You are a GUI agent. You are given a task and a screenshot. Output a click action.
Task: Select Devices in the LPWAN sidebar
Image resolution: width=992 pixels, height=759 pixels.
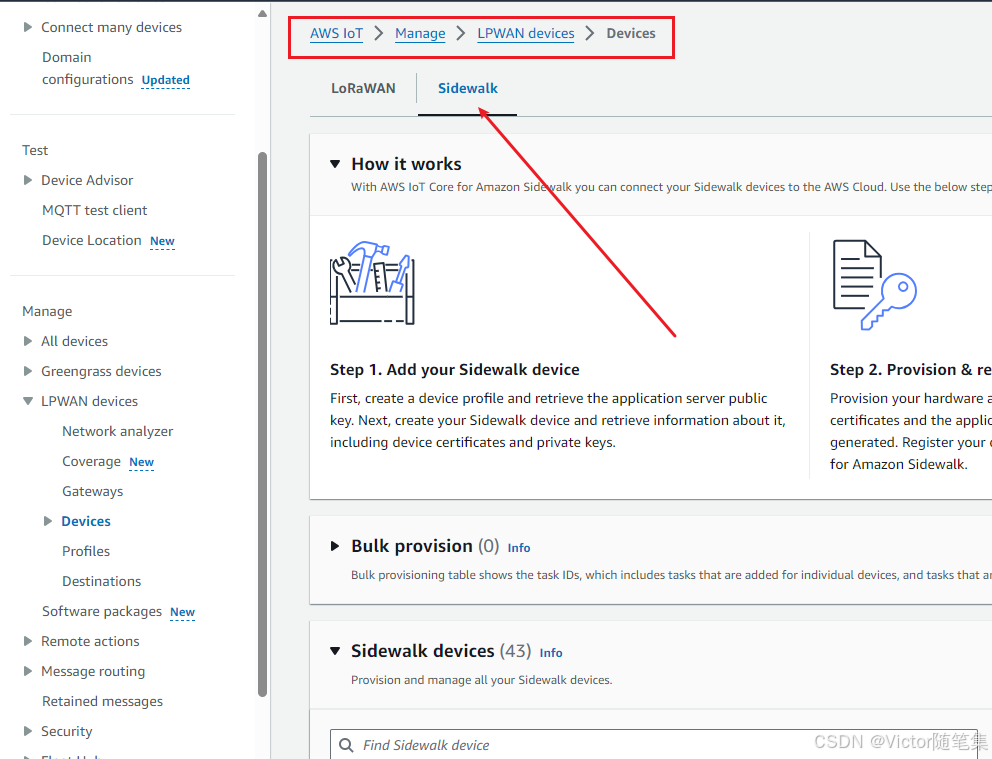pyautogui.click(x=86, y=521)
